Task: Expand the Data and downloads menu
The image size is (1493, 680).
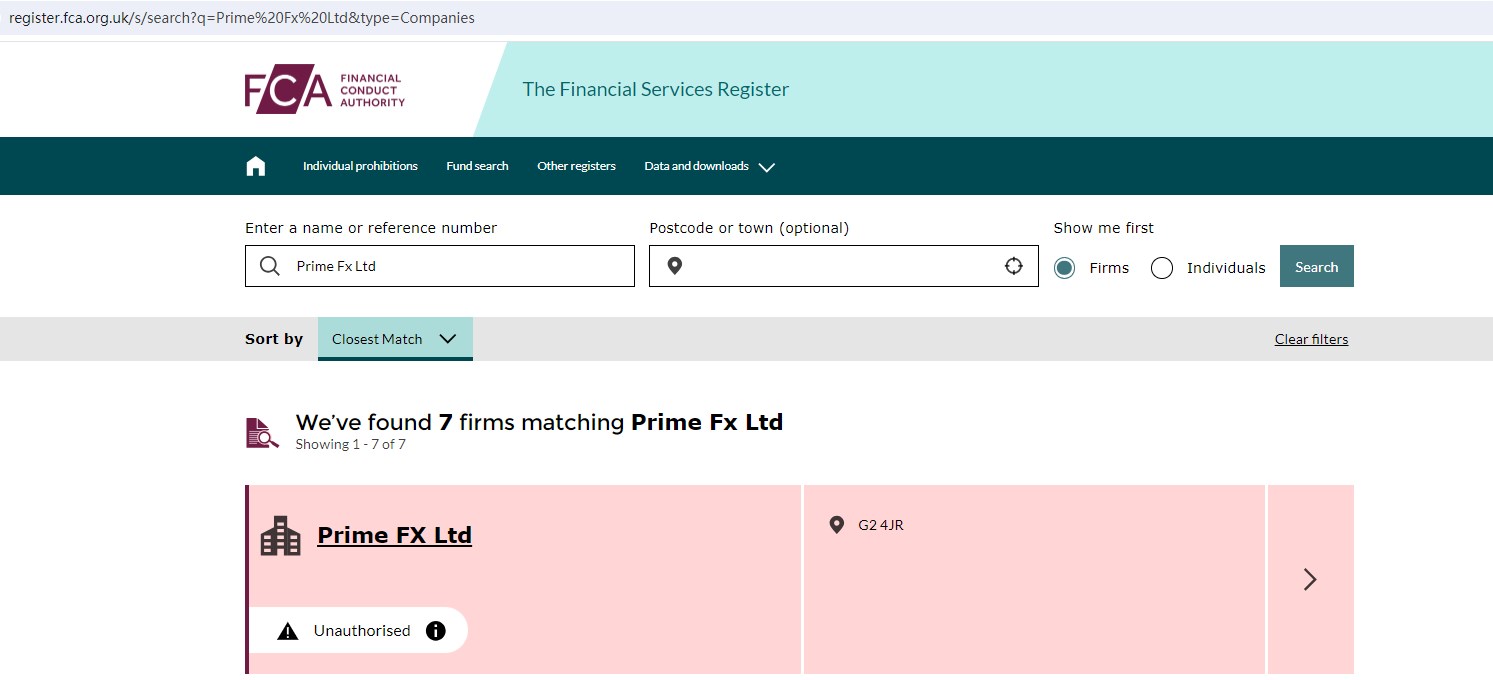Action: click(x=709, y=166)
